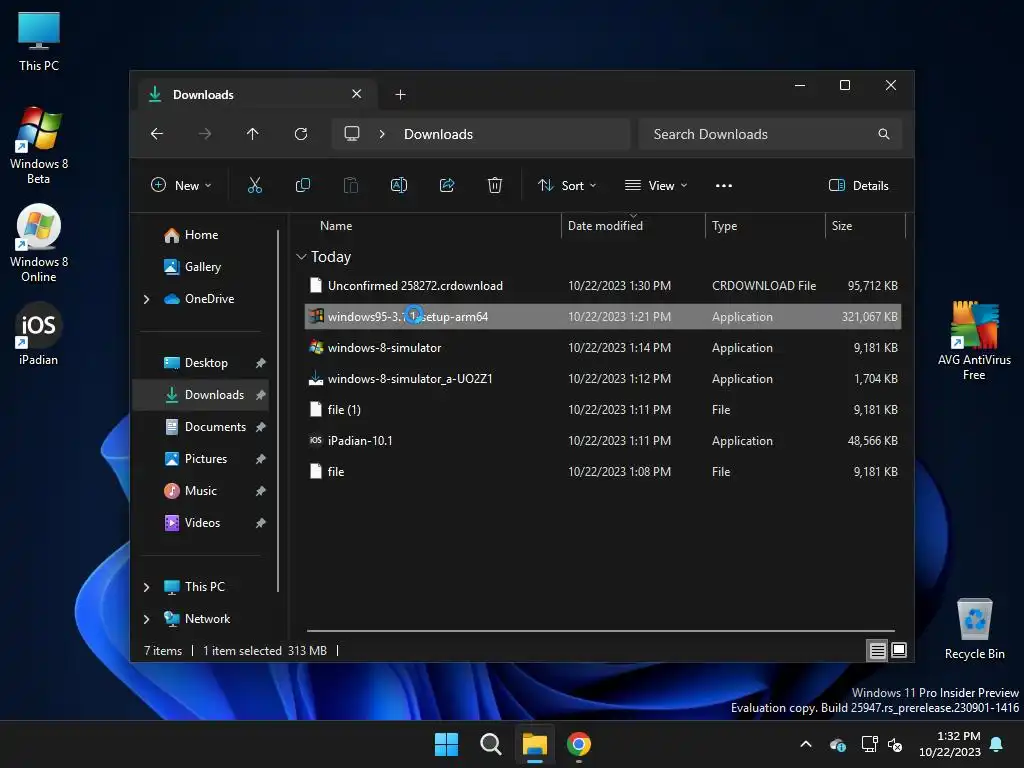Viewport: 1024px width, 768px height.
Task: Select the file (1) item
Action: pos(603,410)
